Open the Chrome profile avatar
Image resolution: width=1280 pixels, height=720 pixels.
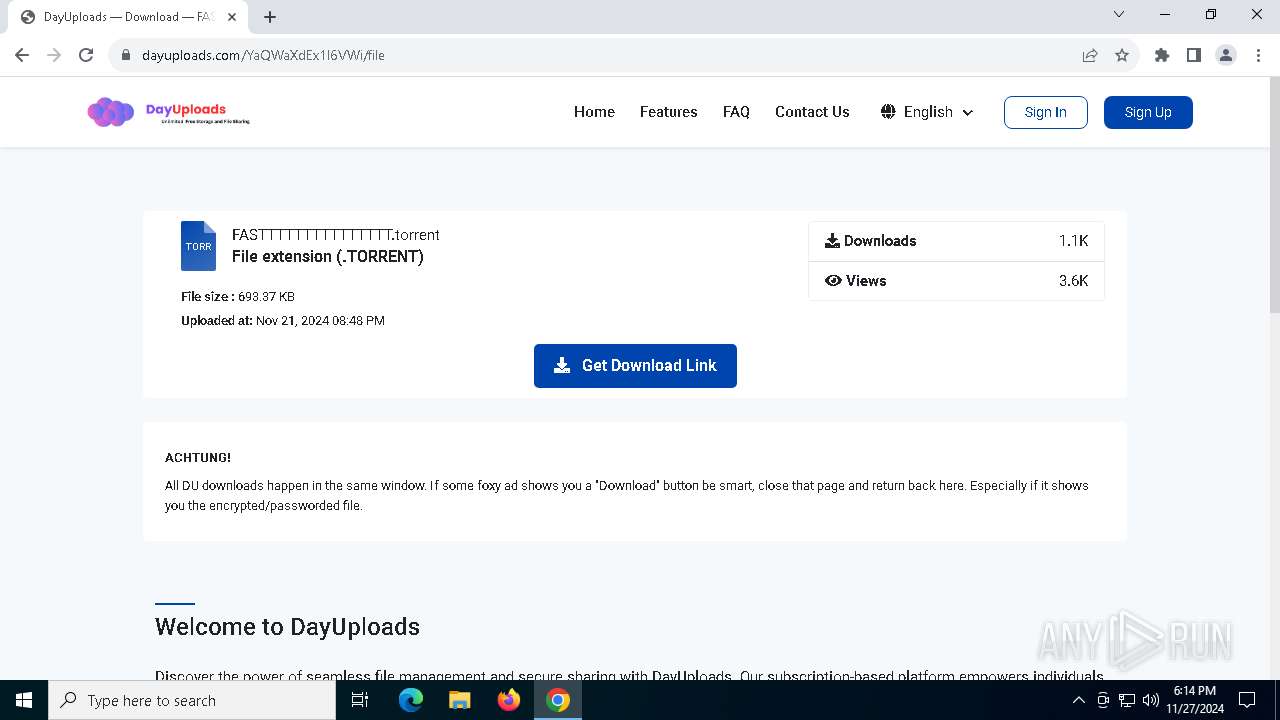point(1226,55)
